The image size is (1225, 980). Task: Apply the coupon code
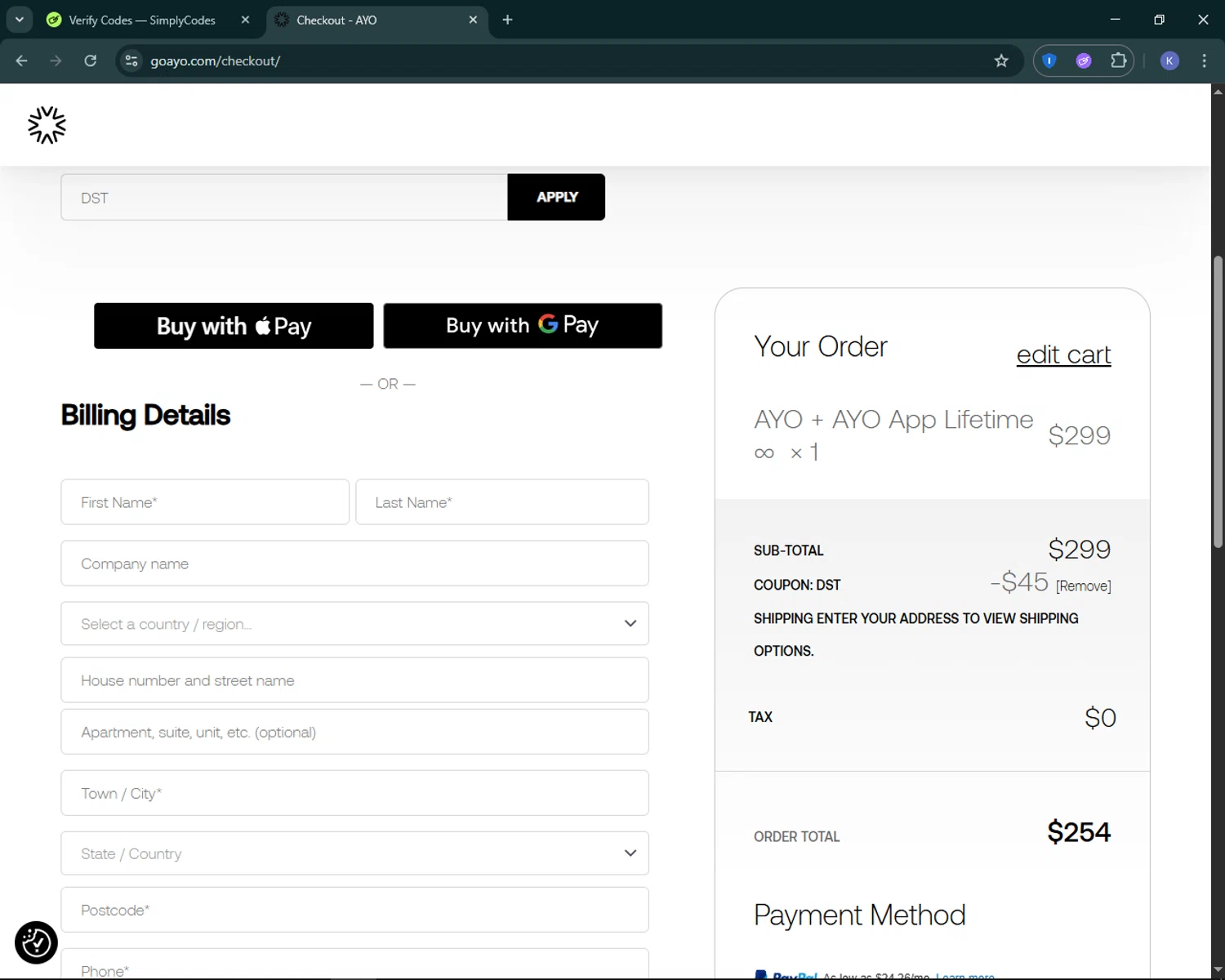point(556,197)
